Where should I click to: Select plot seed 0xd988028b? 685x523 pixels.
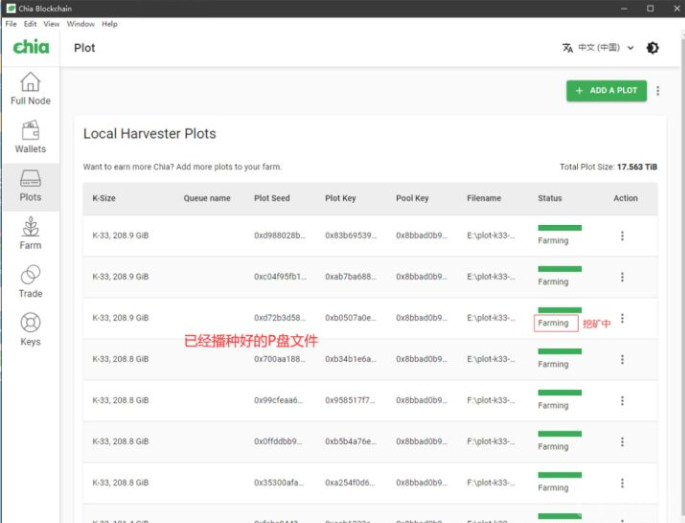point(280,236)
